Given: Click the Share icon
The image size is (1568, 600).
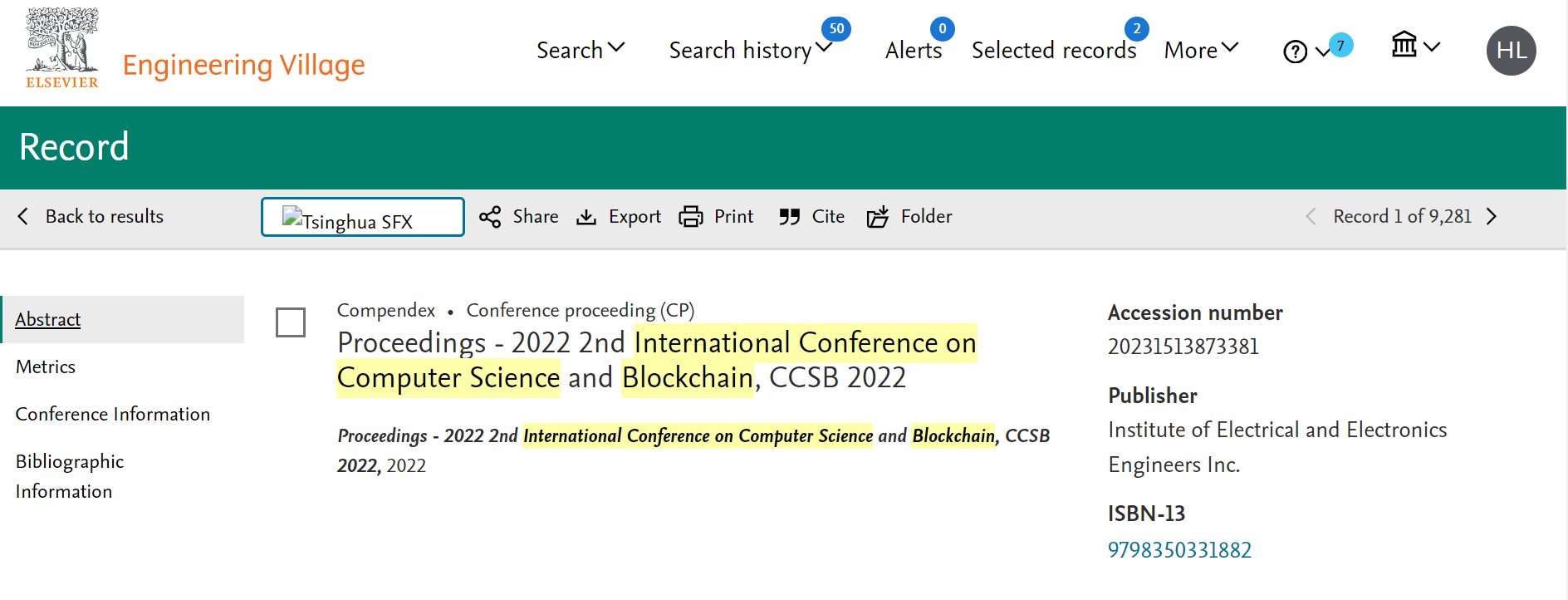Looking at the screenshot, I should click(490, 217).
